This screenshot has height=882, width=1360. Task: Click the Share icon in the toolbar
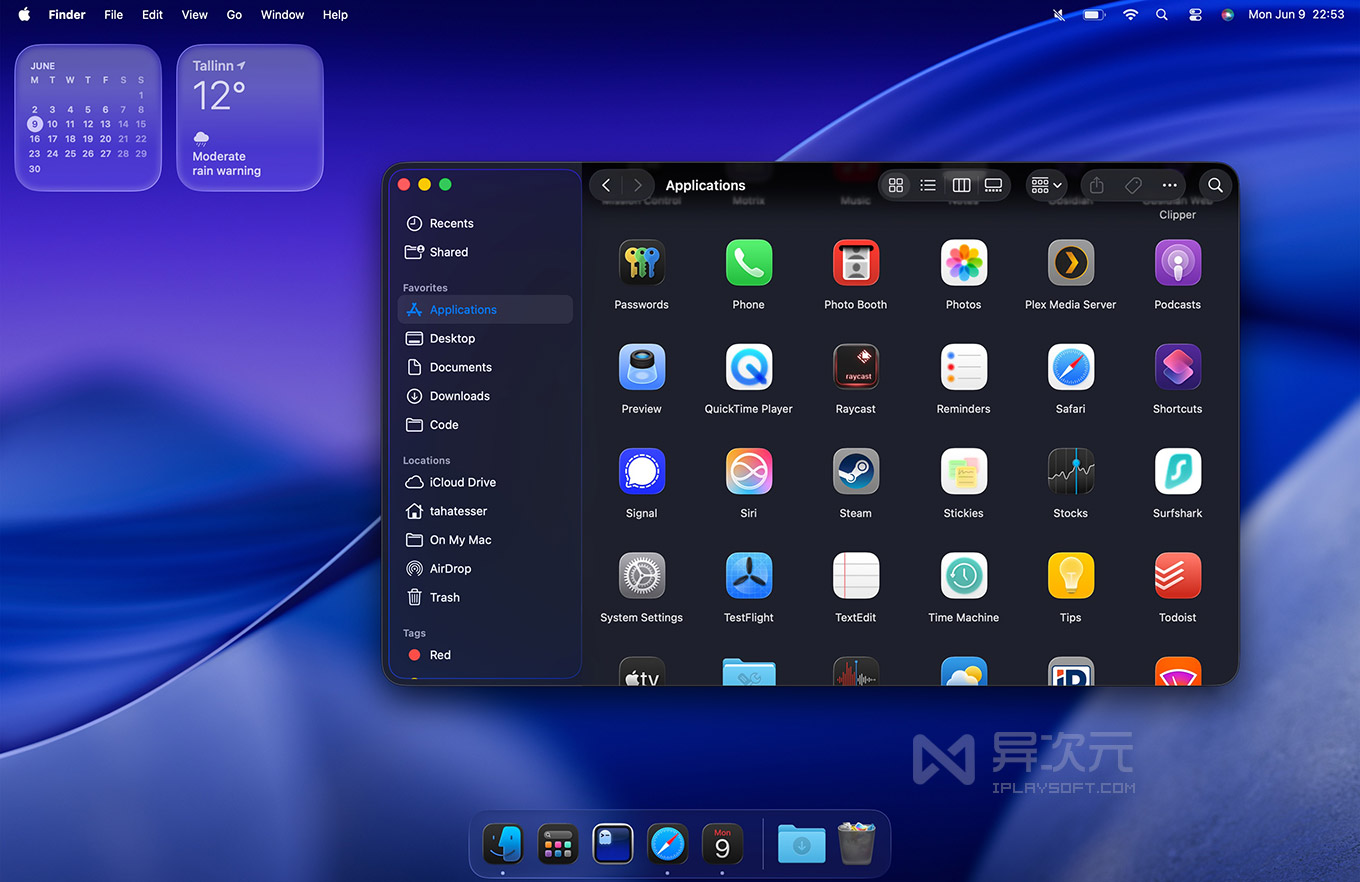coord(1095,185)
